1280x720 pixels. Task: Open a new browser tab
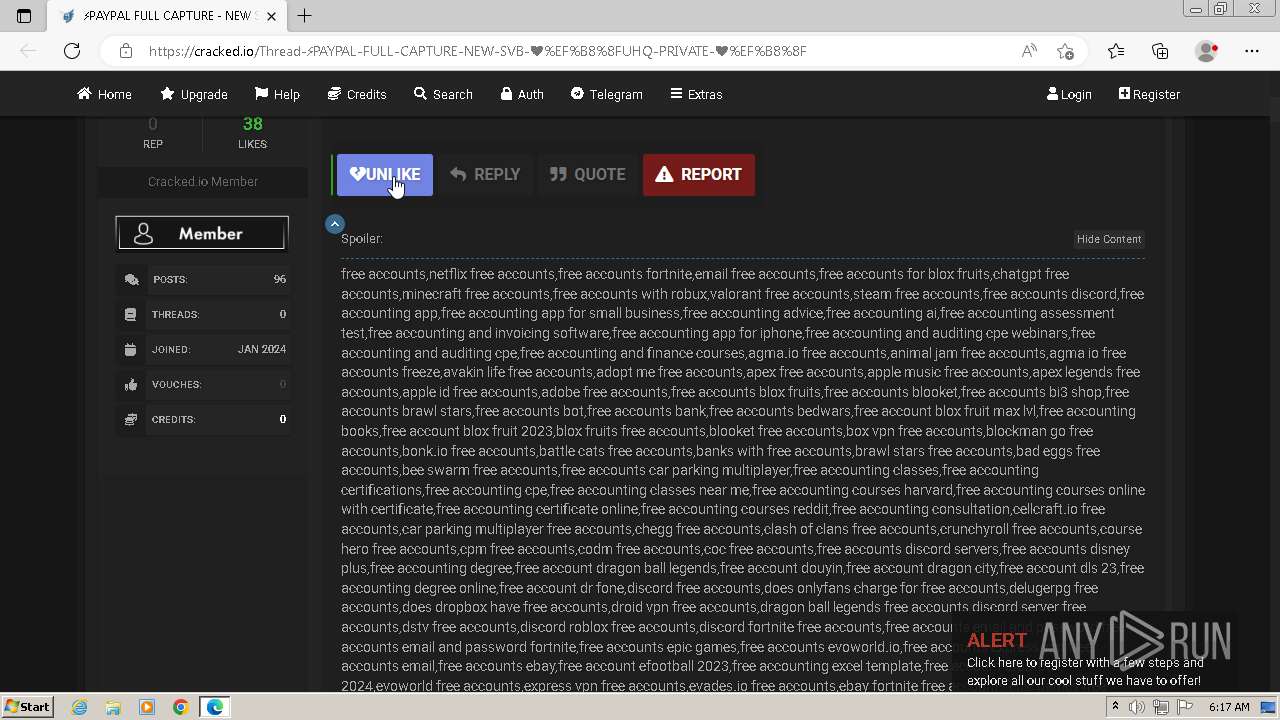[x=305, y=16]
